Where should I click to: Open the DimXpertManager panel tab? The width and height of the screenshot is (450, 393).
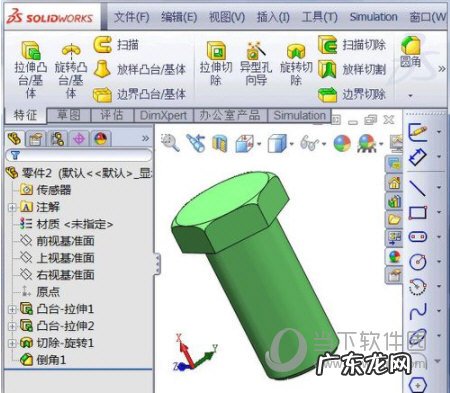pos(79,139)
